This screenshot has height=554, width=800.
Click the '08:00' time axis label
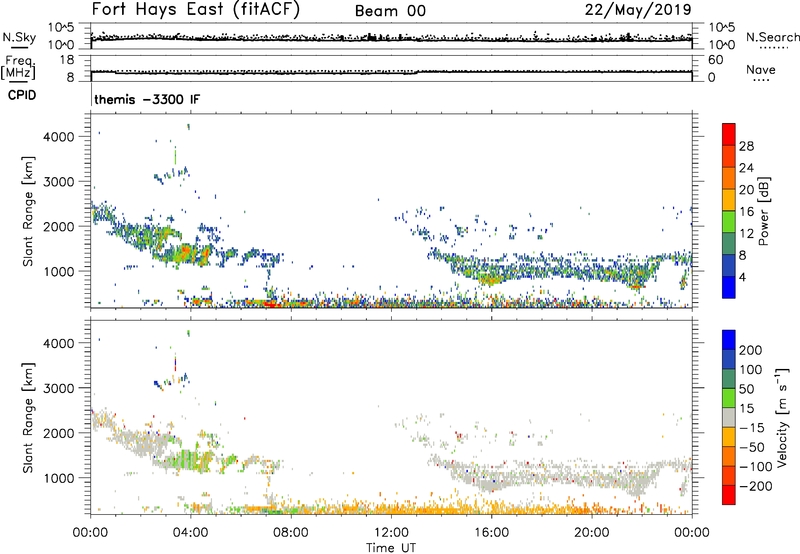click(x=291, y=533)
